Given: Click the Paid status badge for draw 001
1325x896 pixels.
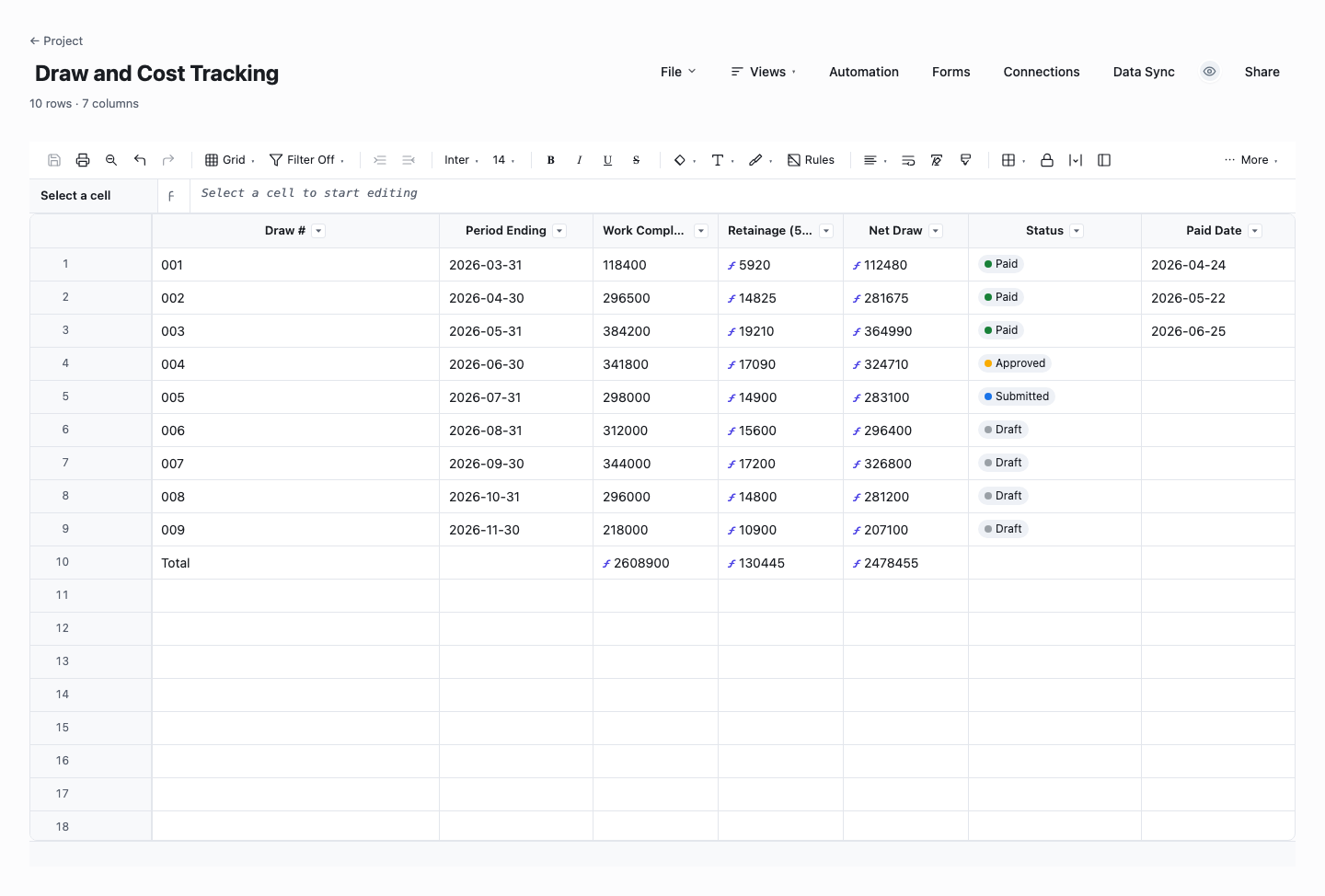Looking at the screenshot, I should click(1001, 264).
